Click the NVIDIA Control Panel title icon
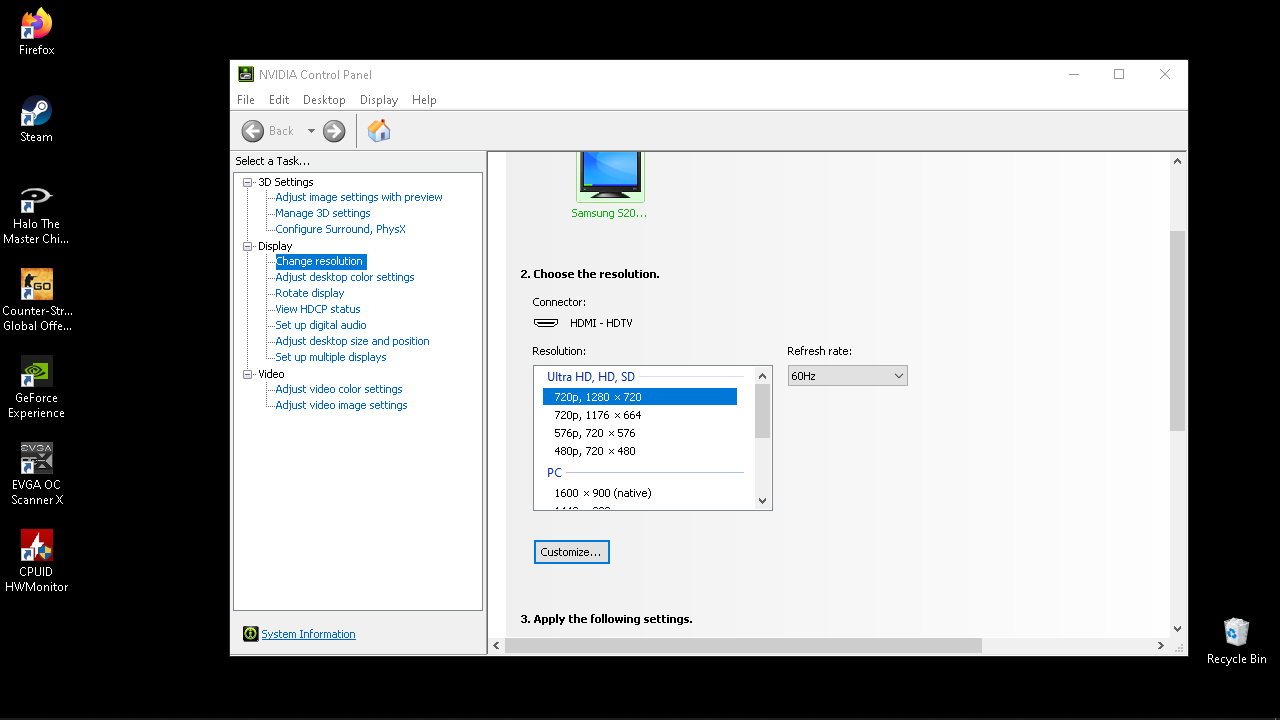The width and height of the screenshot is (1280, 720). click(246, 74)
